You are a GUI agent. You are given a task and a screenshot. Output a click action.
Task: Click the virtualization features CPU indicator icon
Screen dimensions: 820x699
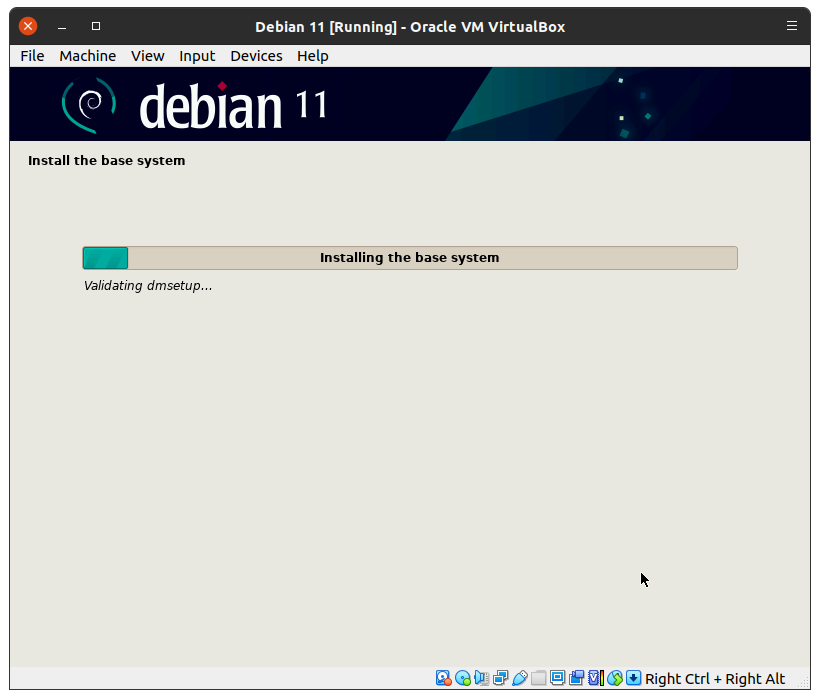point(596,678)
